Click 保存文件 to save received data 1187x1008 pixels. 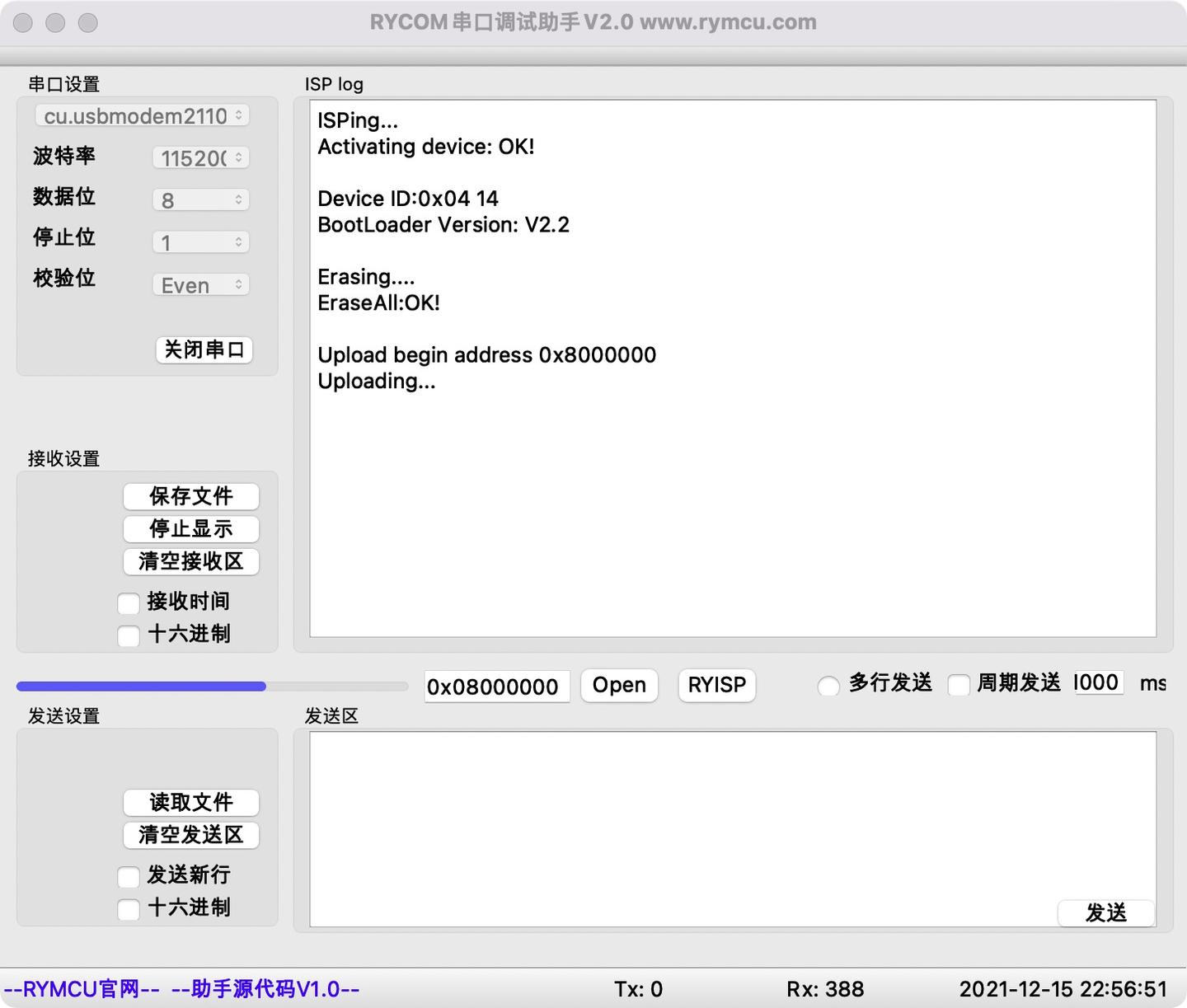[x=191, y=496]
